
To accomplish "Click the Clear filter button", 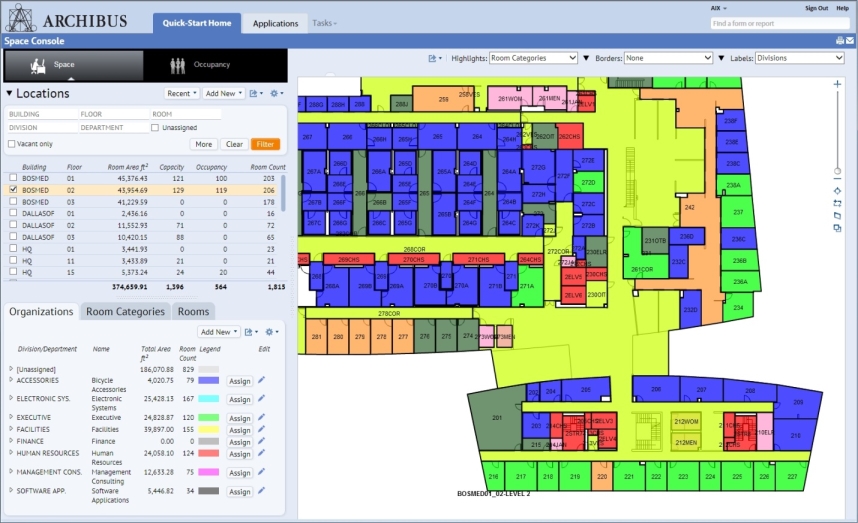I will (x=234, y=144).
